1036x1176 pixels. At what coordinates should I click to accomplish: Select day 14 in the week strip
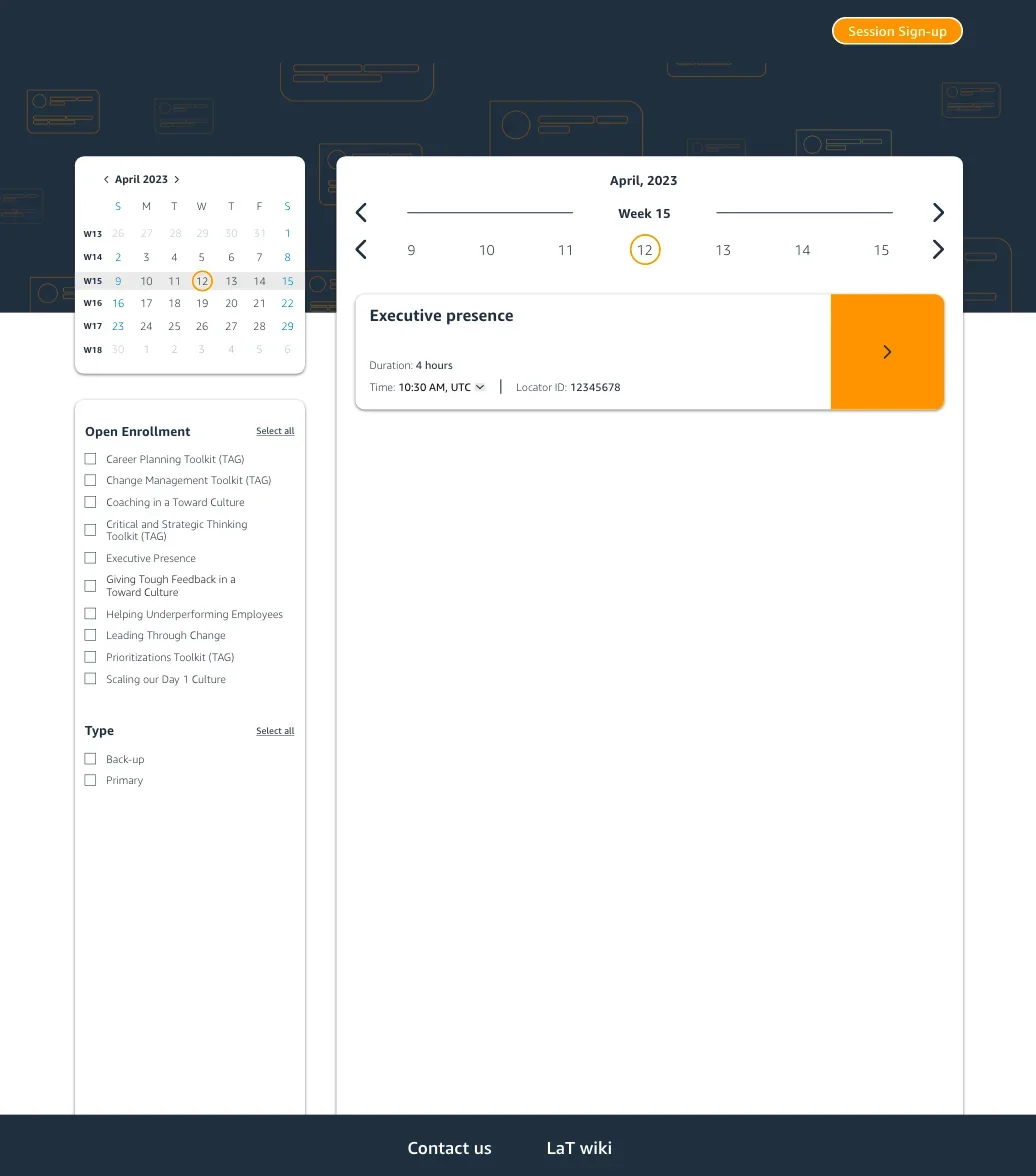[x=803, y=250]
